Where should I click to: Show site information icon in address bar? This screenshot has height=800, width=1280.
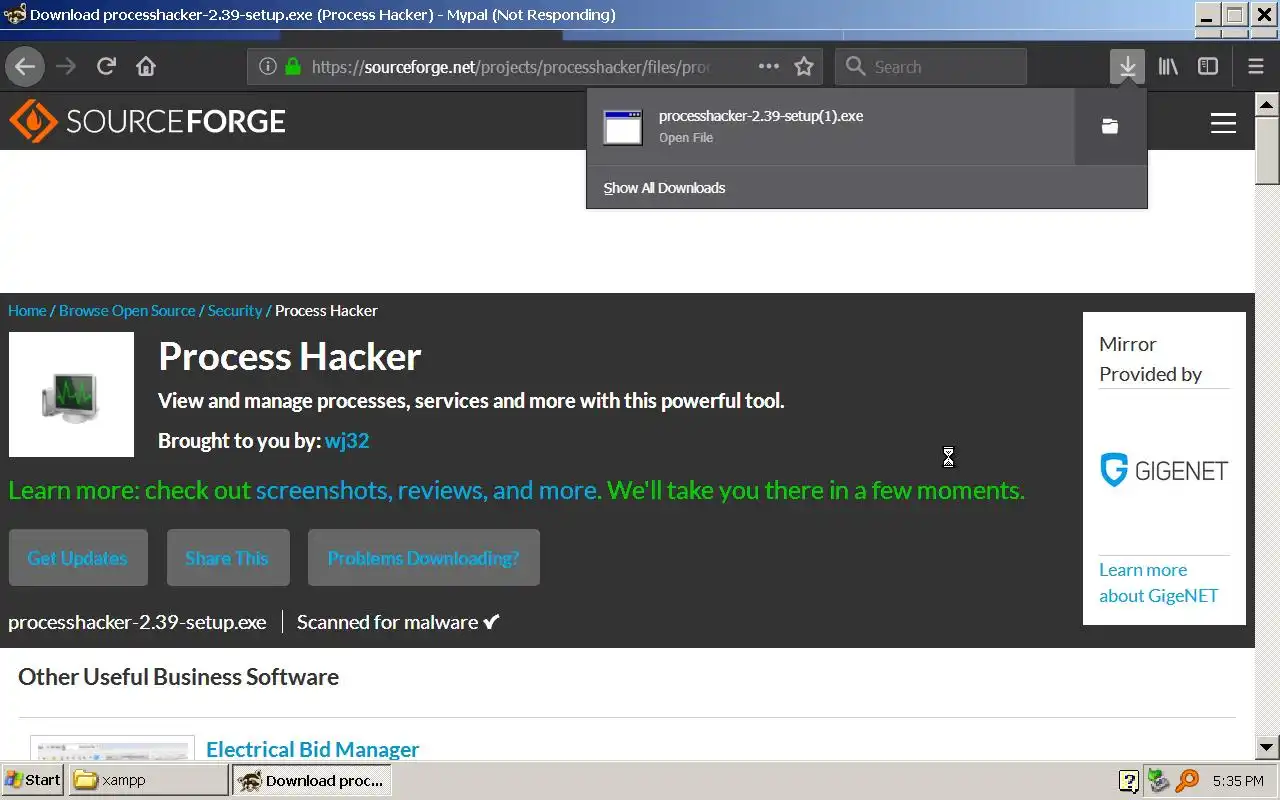(267, 67)
